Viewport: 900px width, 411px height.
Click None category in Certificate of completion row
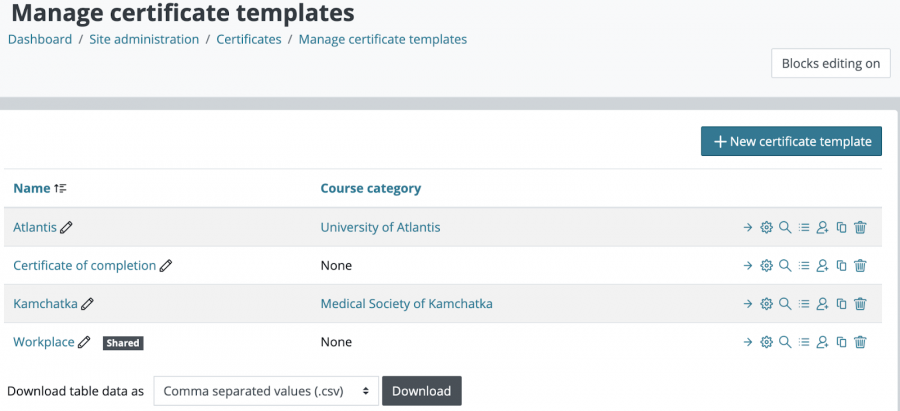click(x=336, y=265)
